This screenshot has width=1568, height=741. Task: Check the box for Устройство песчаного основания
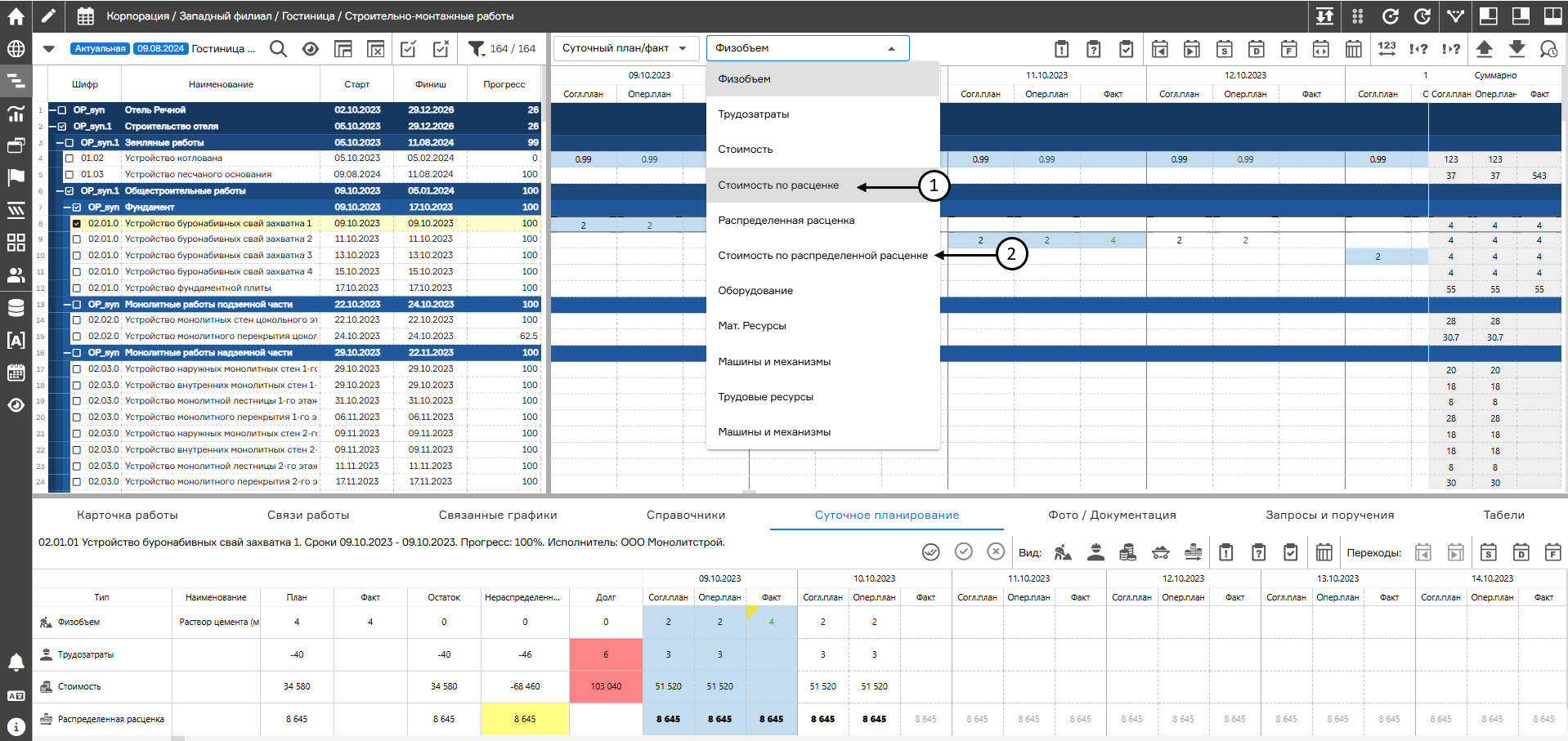69,175
